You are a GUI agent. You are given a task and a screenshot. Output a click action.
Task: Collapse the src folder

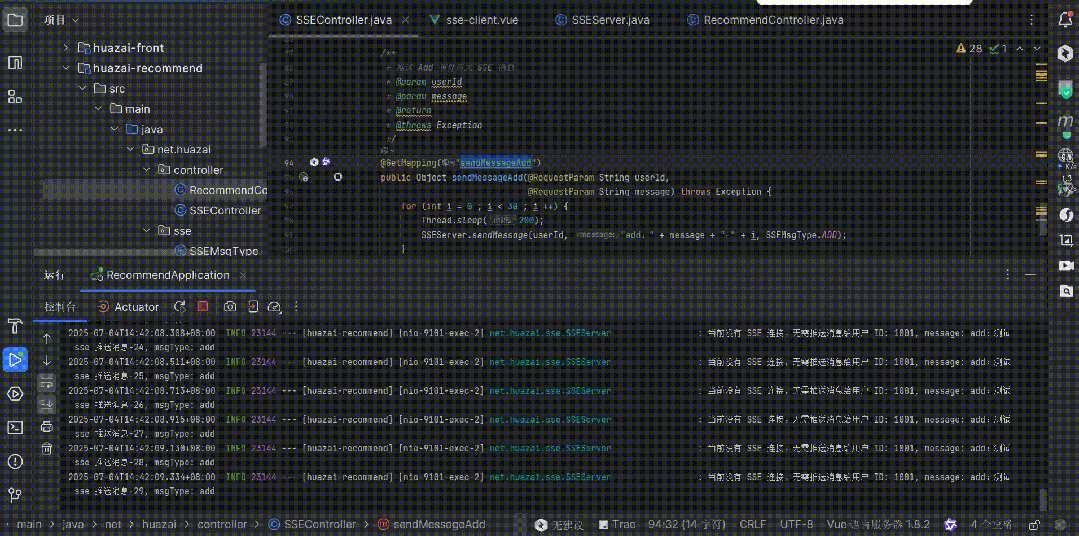coord(81,89)
